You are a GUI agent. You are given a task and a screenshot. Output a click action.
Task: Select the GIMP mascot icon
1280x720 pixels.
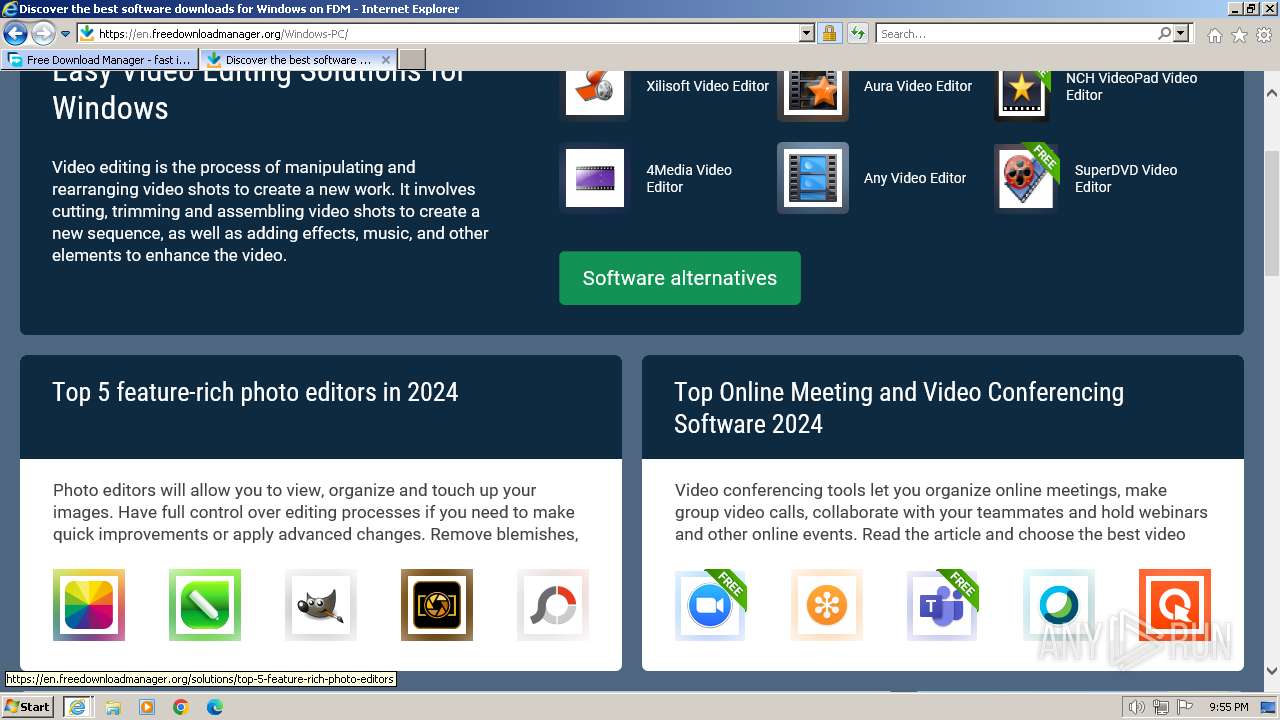(x=321, y=605)
